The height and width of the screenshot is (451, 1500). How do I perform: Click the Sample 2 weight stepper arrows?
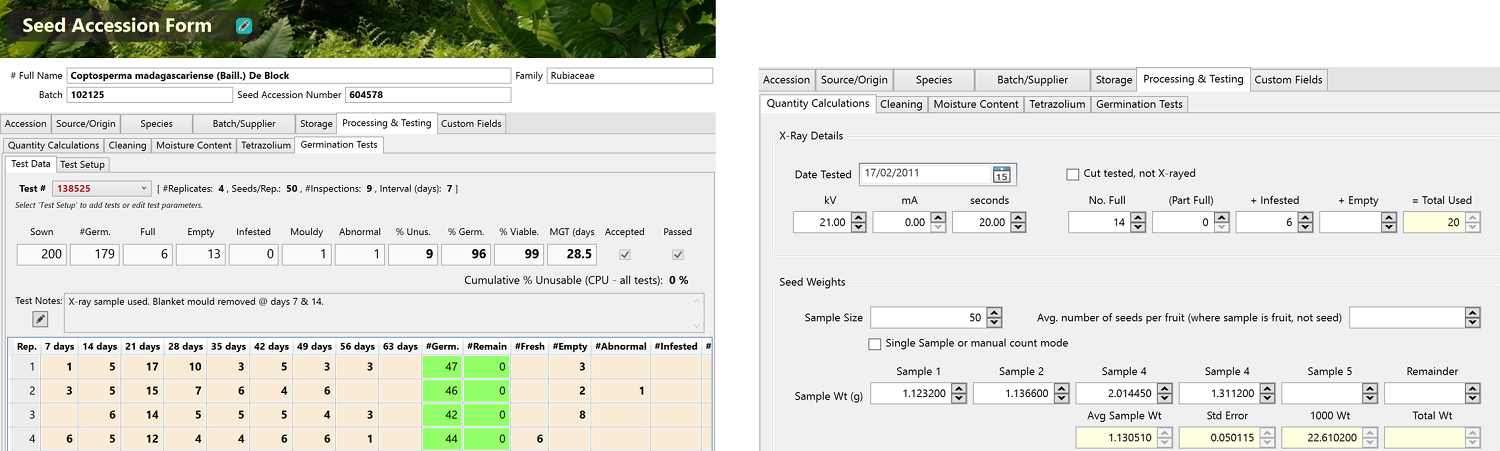pos(1062,394)
